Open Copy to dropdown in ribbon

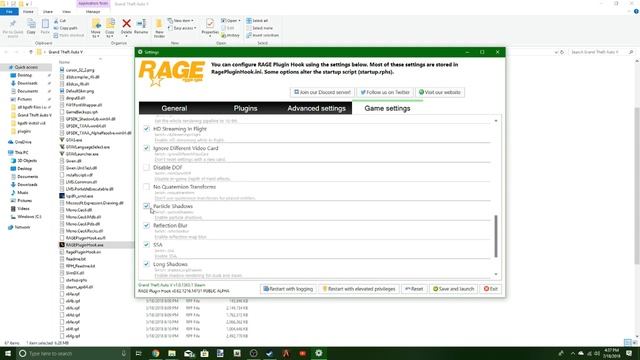pos(110,34)
